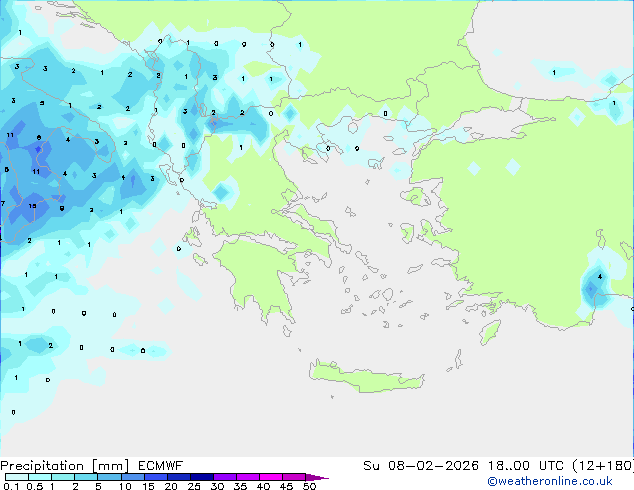Click the '10' legend scale label

tap(125, 486)
